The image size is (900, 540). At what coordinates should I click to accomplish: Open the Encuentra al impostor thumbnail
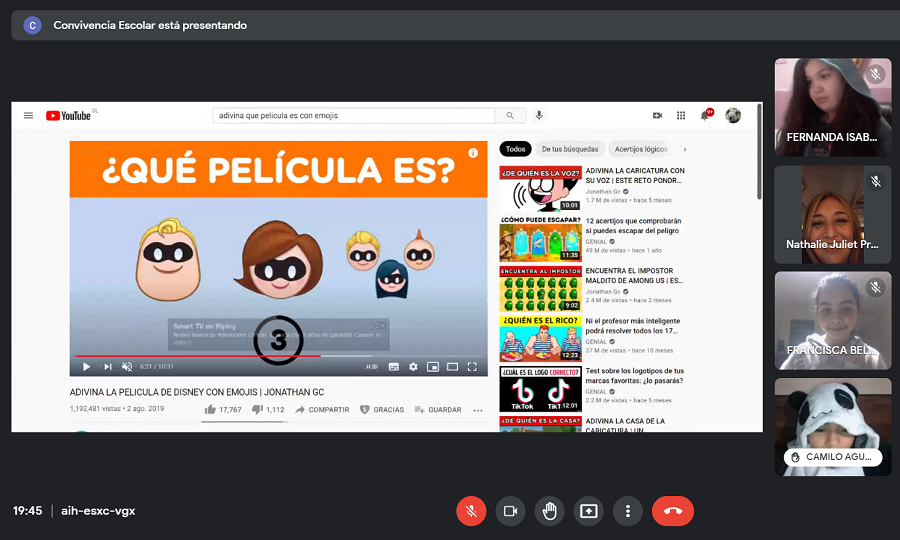click(541, 289)
